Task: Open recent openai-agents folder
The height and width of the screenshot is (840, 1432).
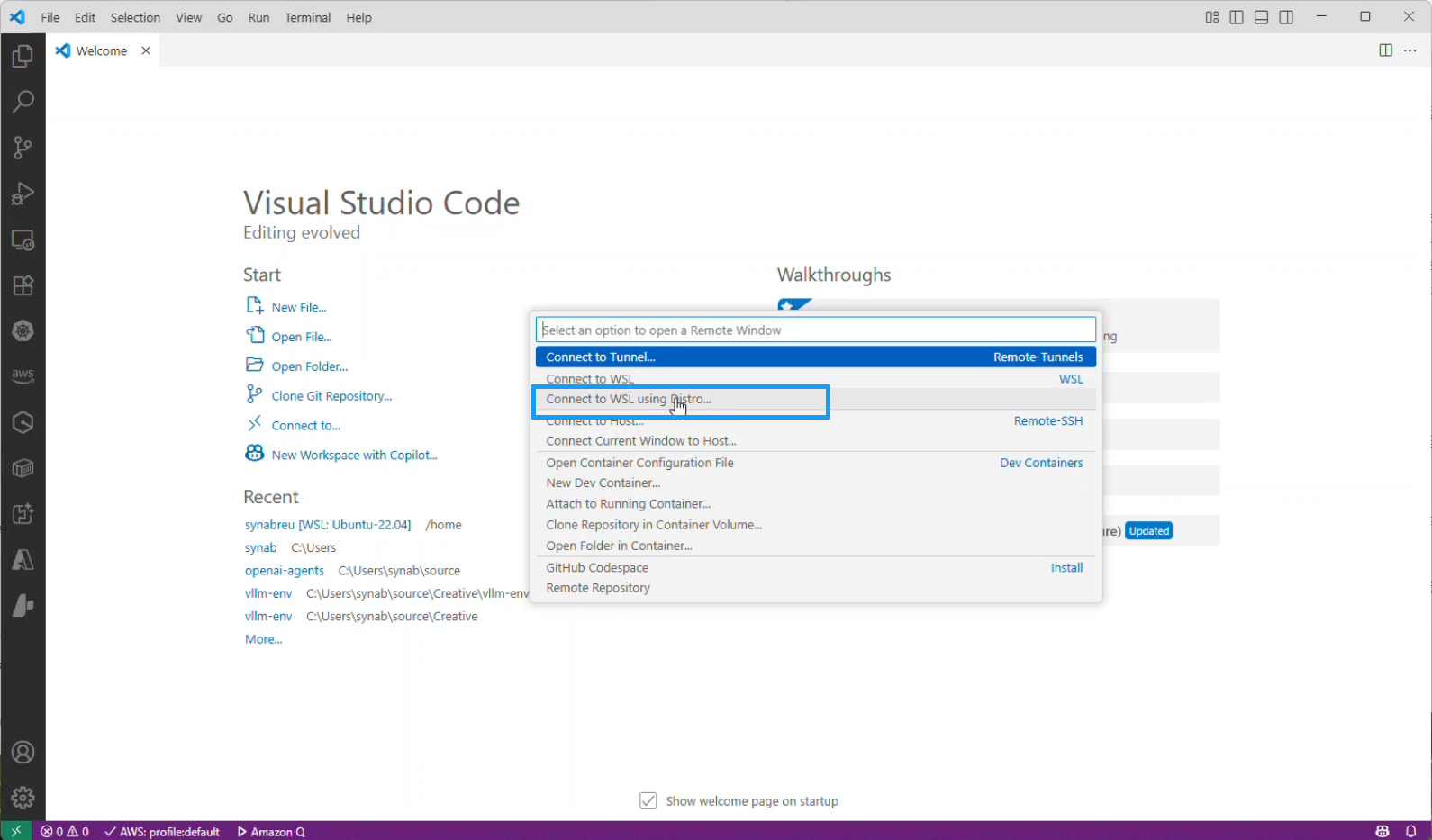Action: coord(285,571)
